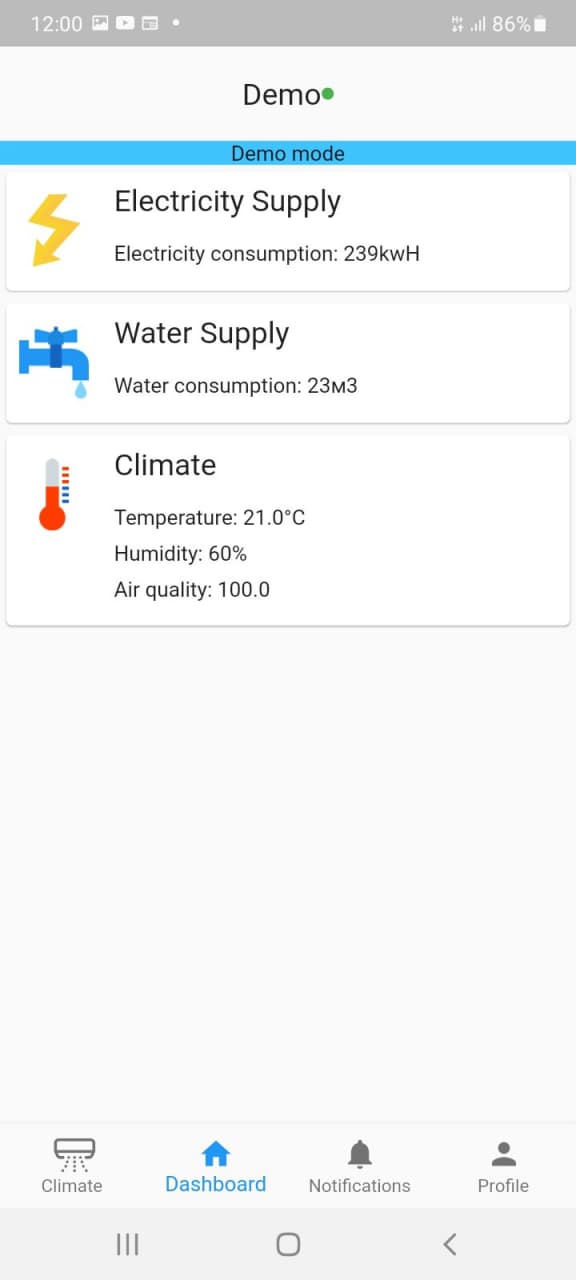
Task: Switch to the Notifications tab label
Action: point(359,1186)
